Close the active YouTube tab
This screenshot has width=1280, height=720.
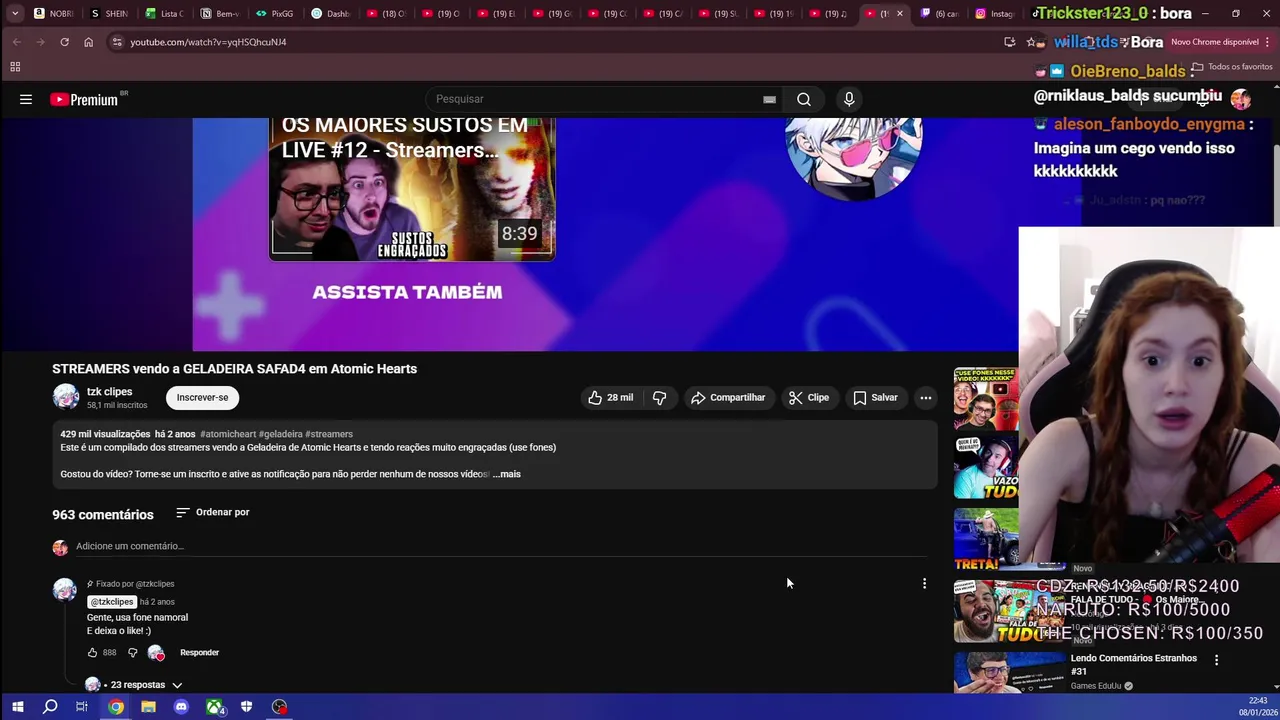pos(899,14)
